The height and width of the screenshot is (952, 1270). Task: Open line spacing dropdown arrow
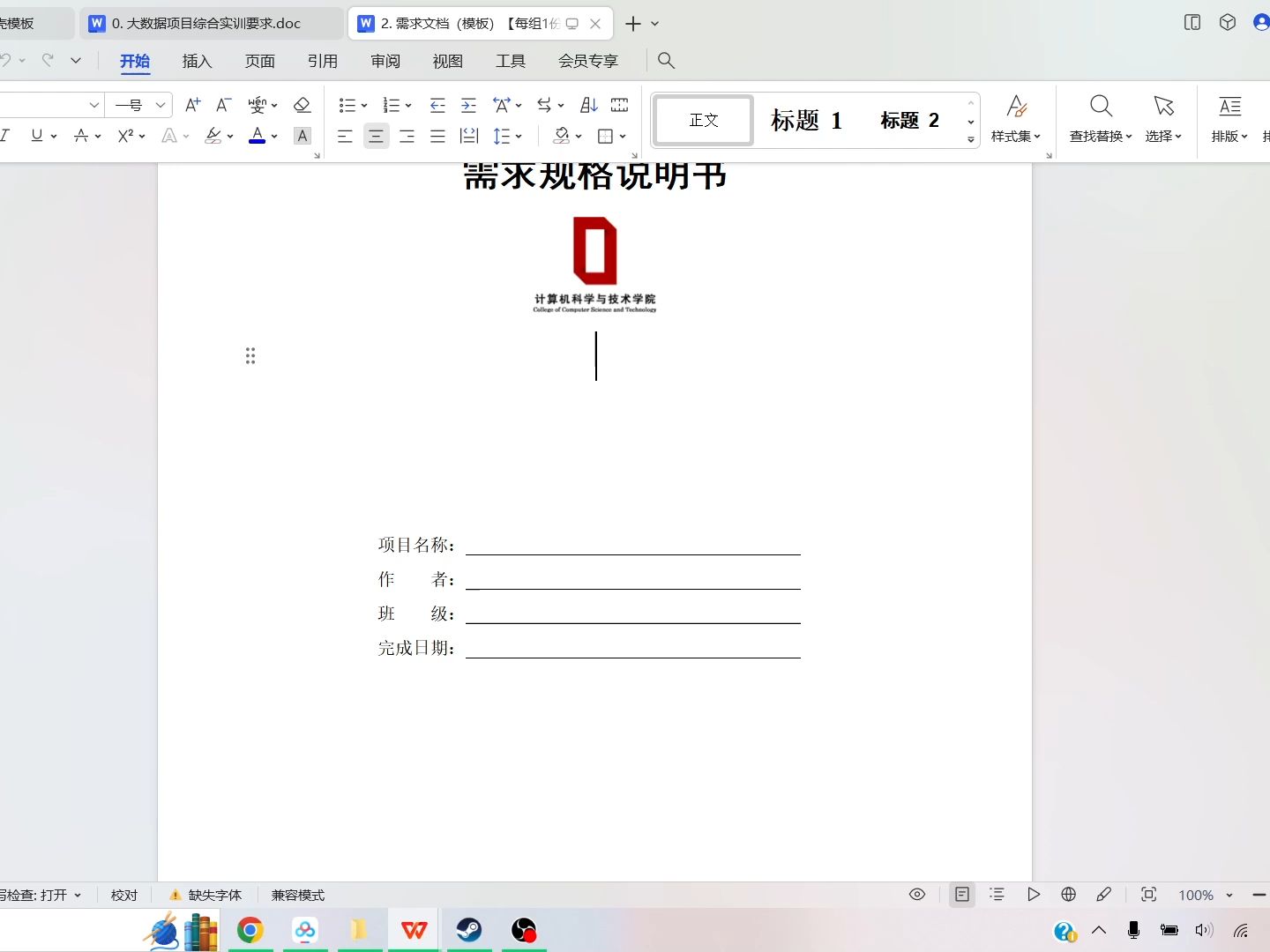coord(519,137)
